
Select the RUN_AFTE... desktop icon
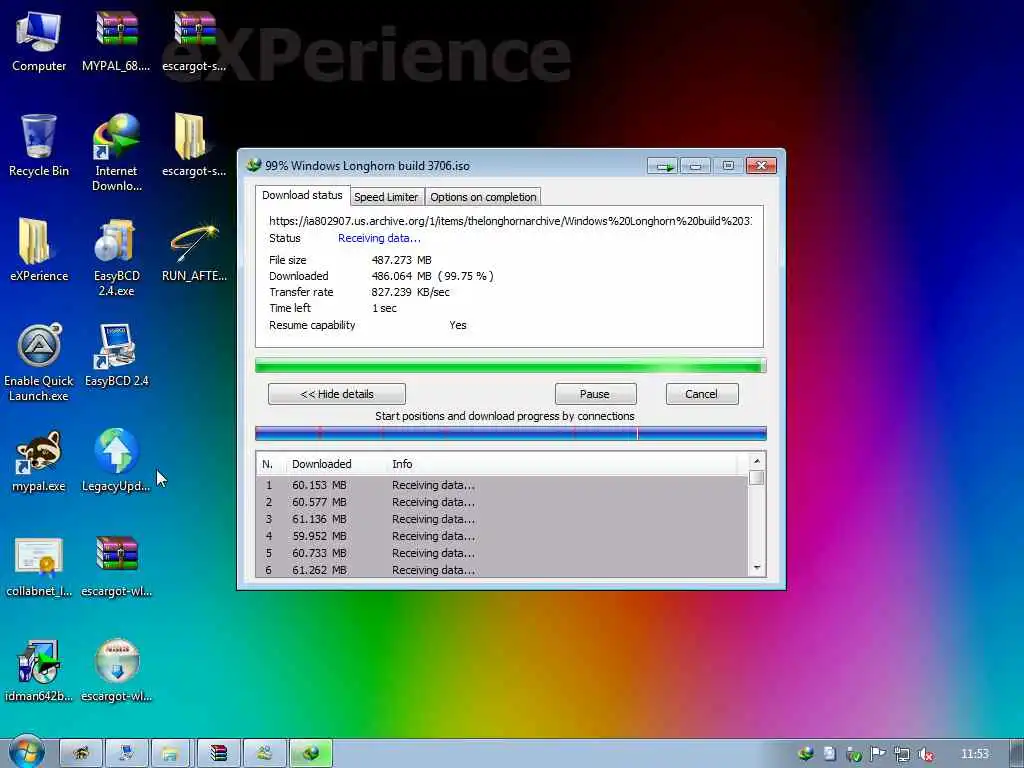pos(194,251)
